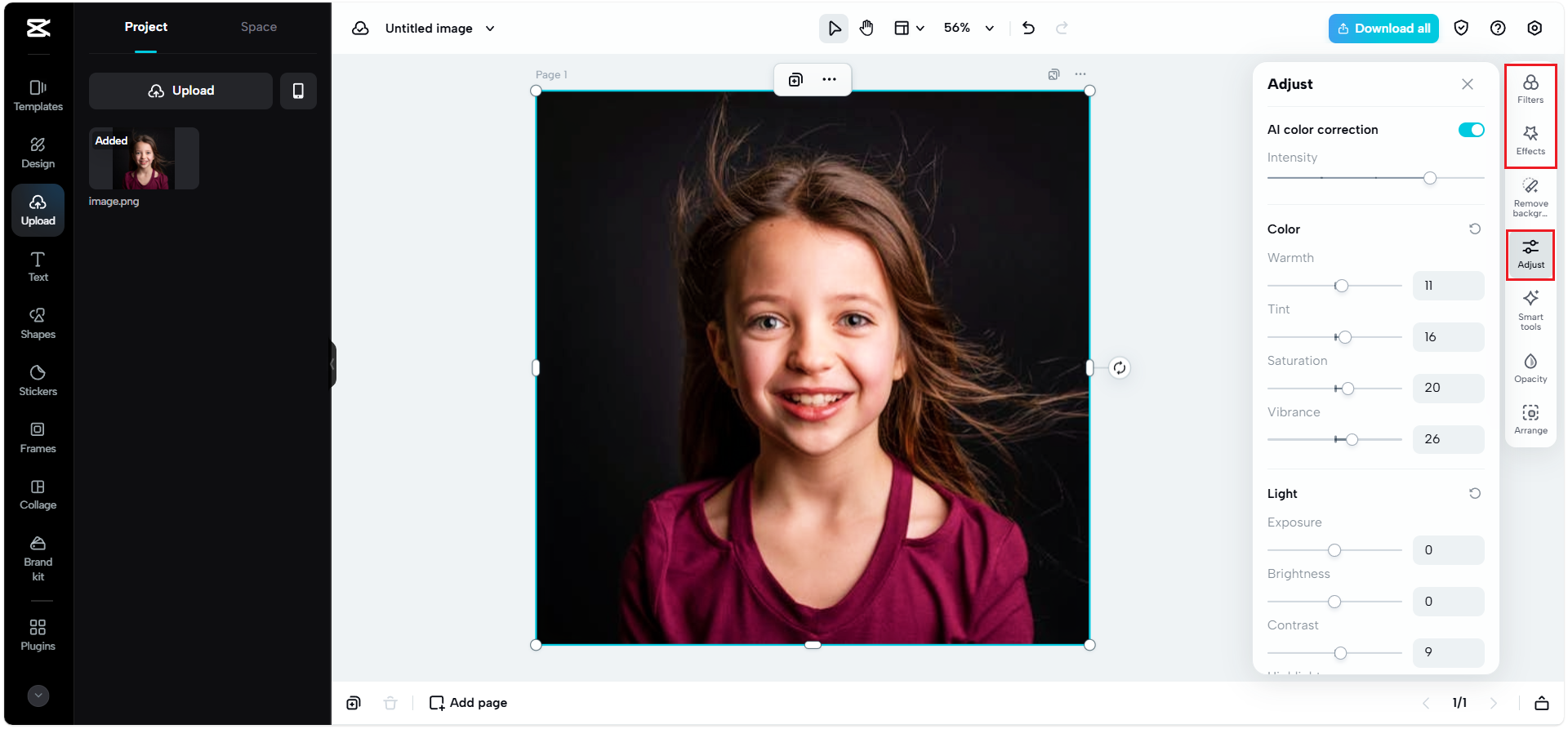Click the Remove background tool
The width and height of the screenshot is (1568, 729).
pos(1530,198)
